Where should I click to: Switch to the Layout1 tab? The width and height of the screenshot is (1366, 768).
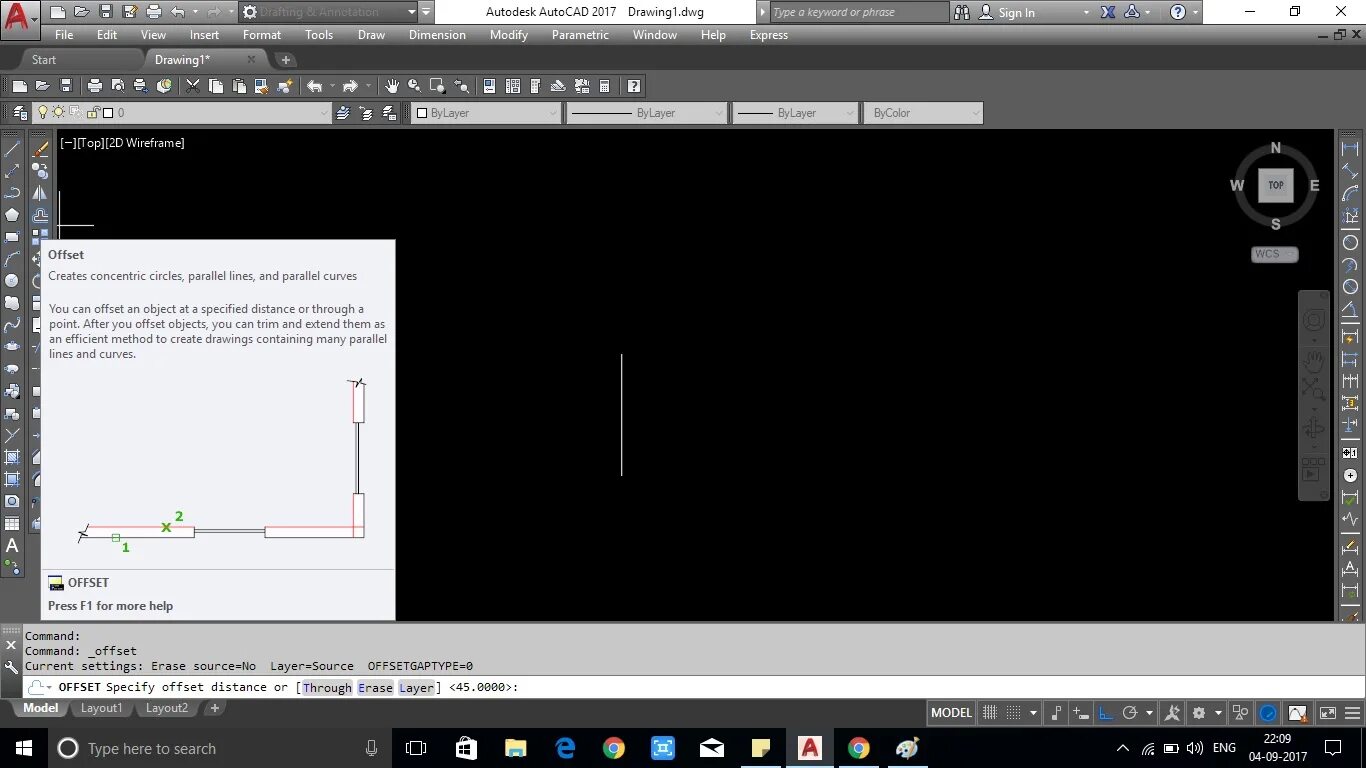[x=101, y=708]
